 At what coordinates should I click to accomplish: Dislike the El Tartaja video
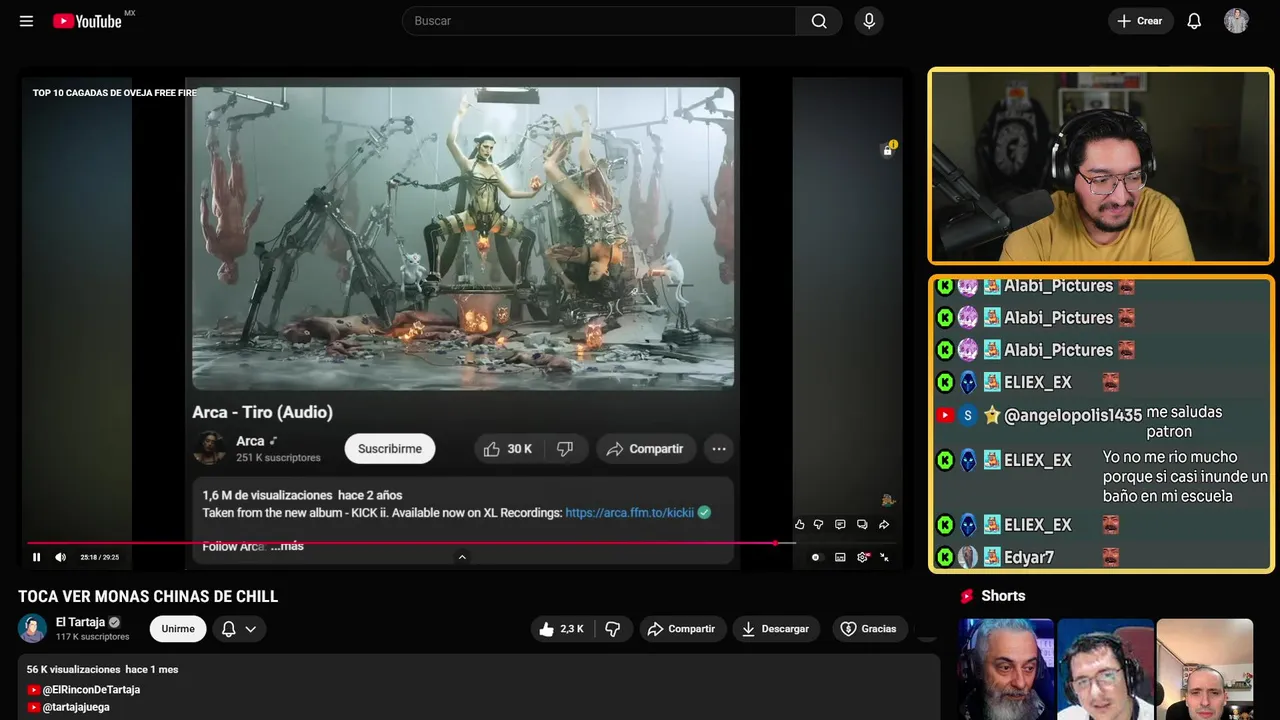(613, 629)
